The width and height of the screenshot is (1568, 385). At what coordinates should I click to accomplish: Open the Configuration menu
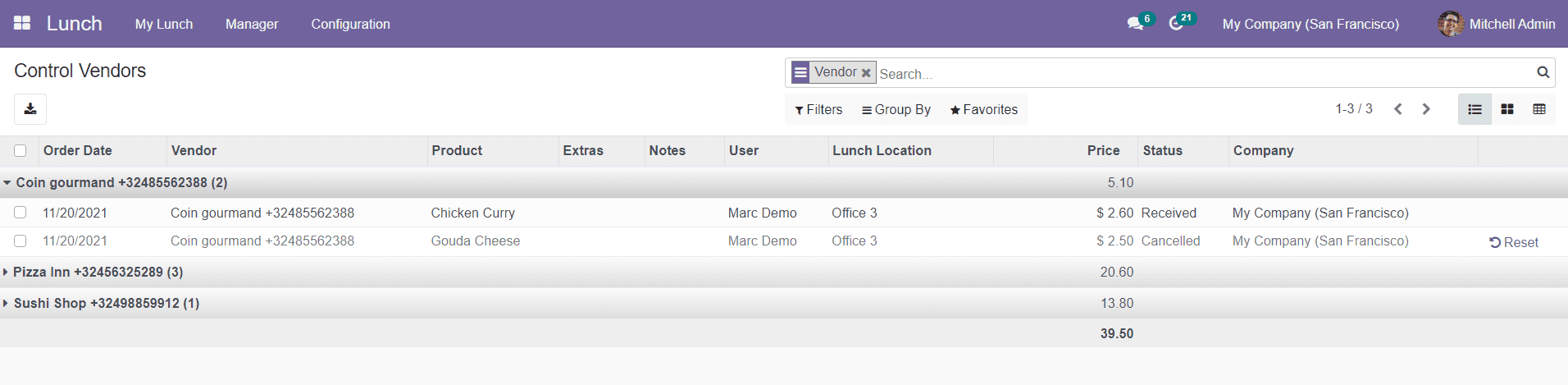pos(350,24)
